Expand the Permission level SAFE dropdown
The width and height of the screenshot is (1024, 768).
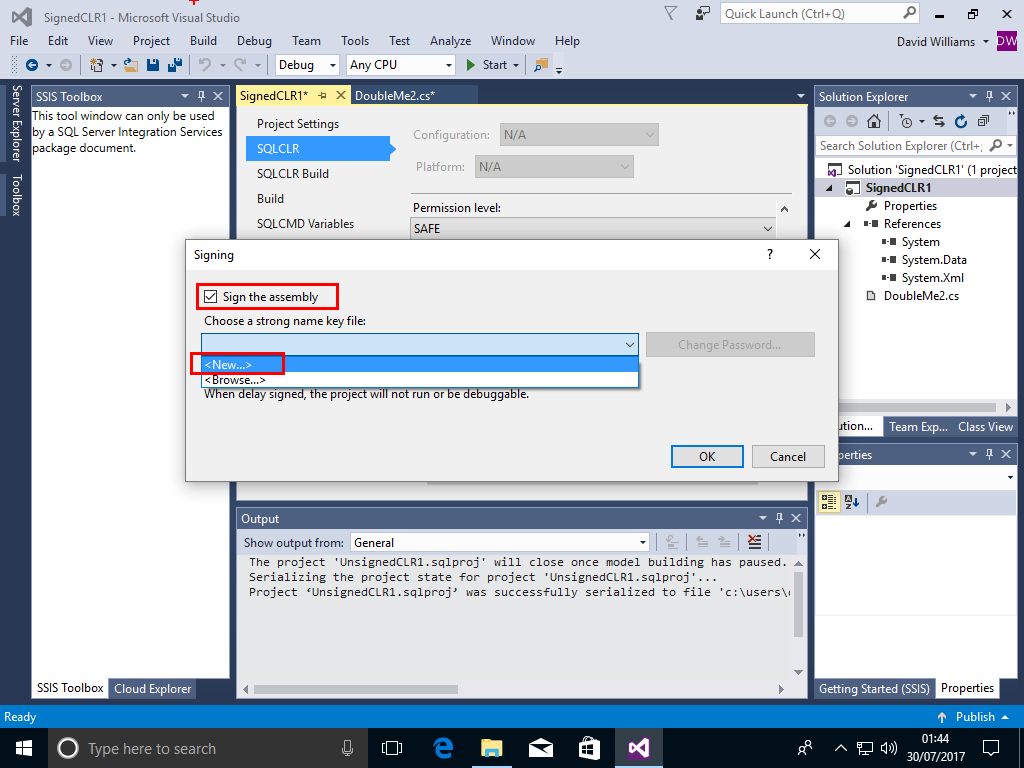pos(767,229)
